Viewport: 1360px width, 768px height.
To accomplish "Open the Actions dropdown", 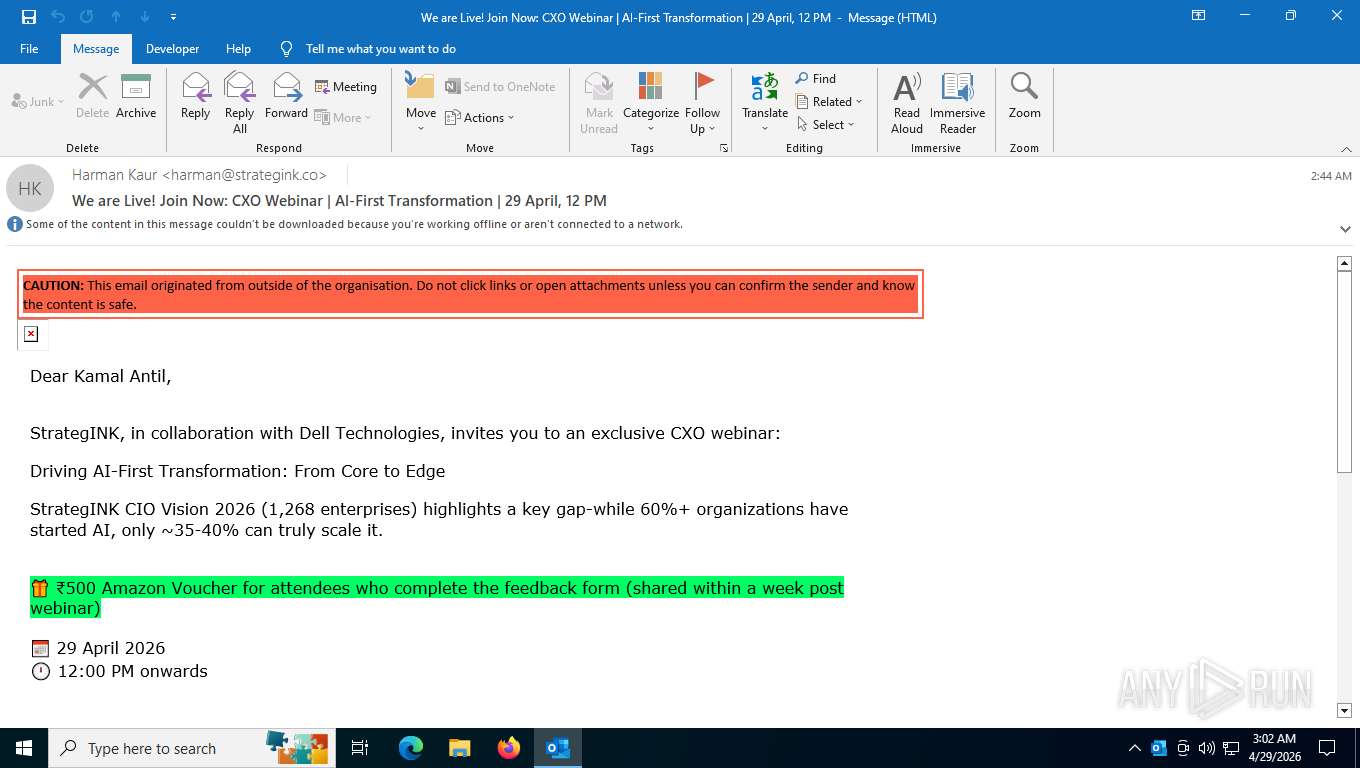I will [x=480, y=118].
